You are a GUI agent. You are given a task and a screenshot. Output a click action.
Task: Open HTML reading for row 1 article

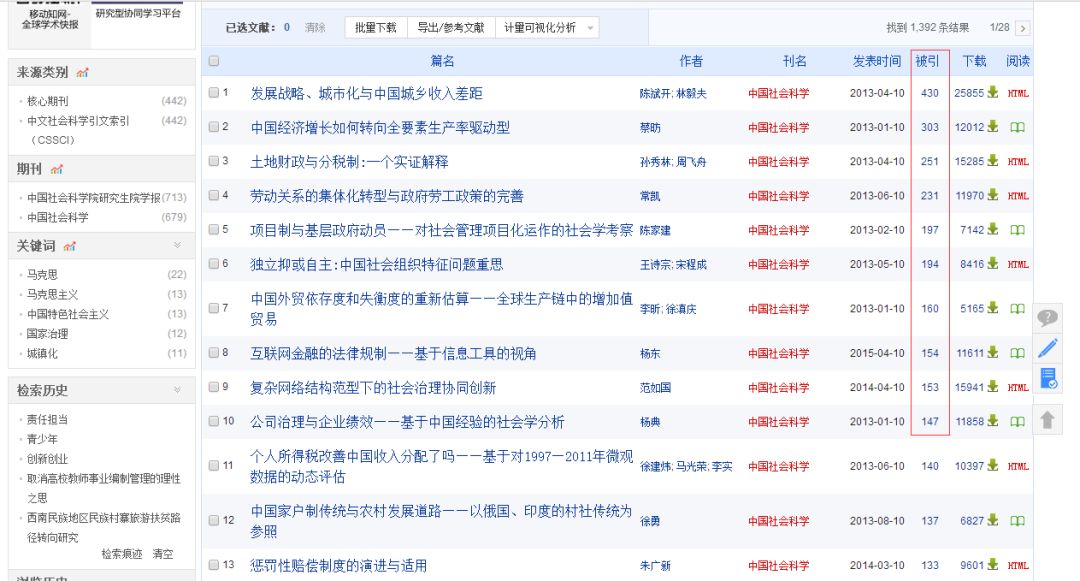click(x=1018, y=93)
